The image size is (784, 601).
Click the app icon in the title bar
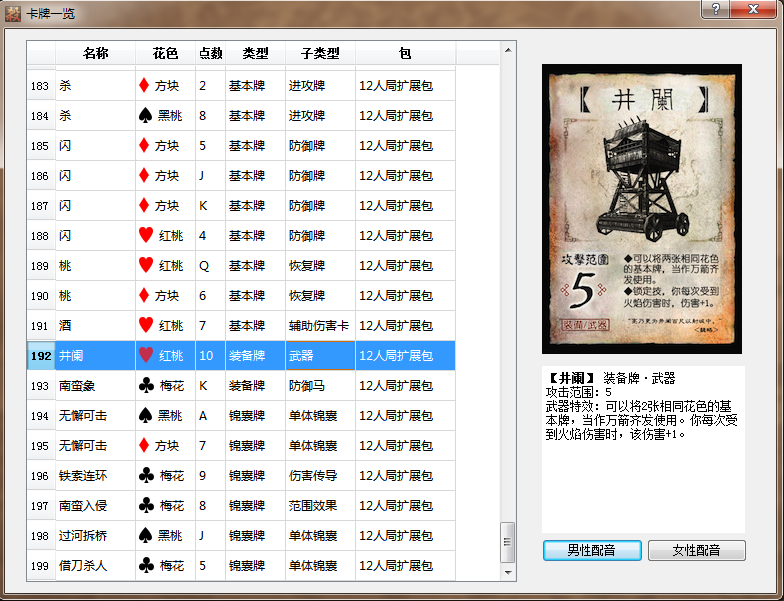[13, 14]
